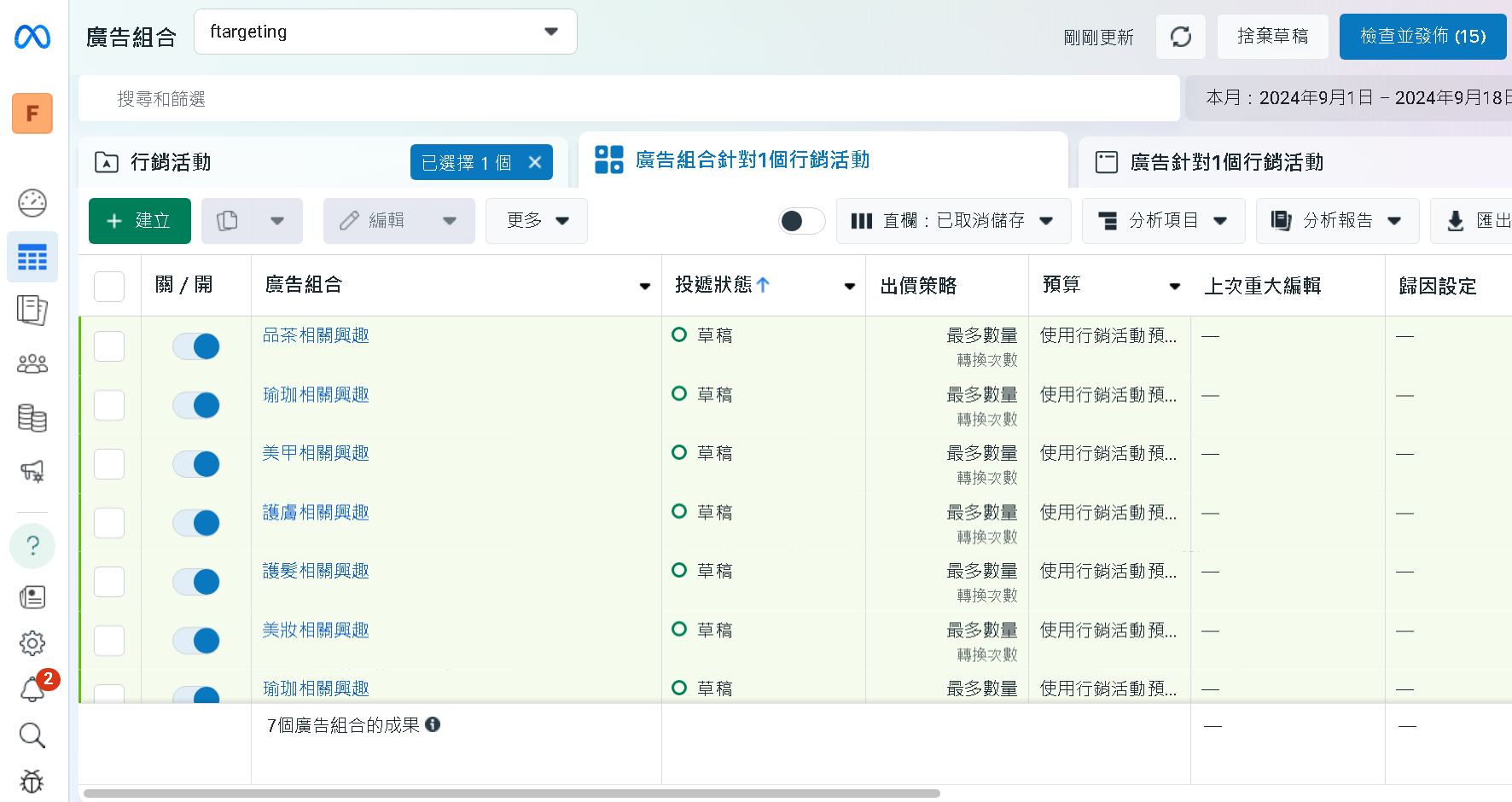Viewport: 1512px width, 802px height.
Task: Turn off the 品茶相關興趣 ad set switch
Action: coord(196,346)
